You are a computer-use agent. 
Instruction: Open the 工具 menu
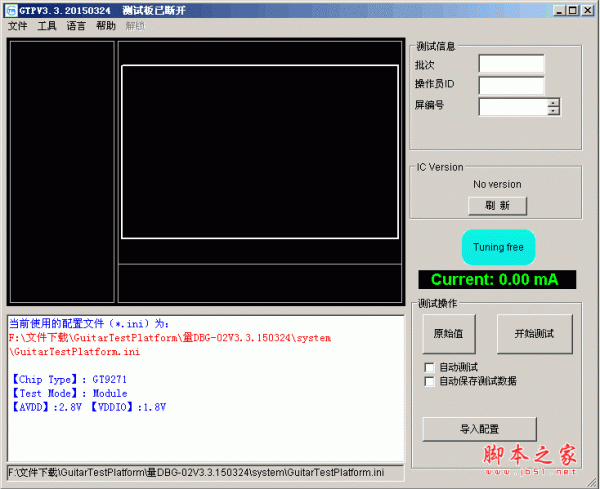point(47,26)
